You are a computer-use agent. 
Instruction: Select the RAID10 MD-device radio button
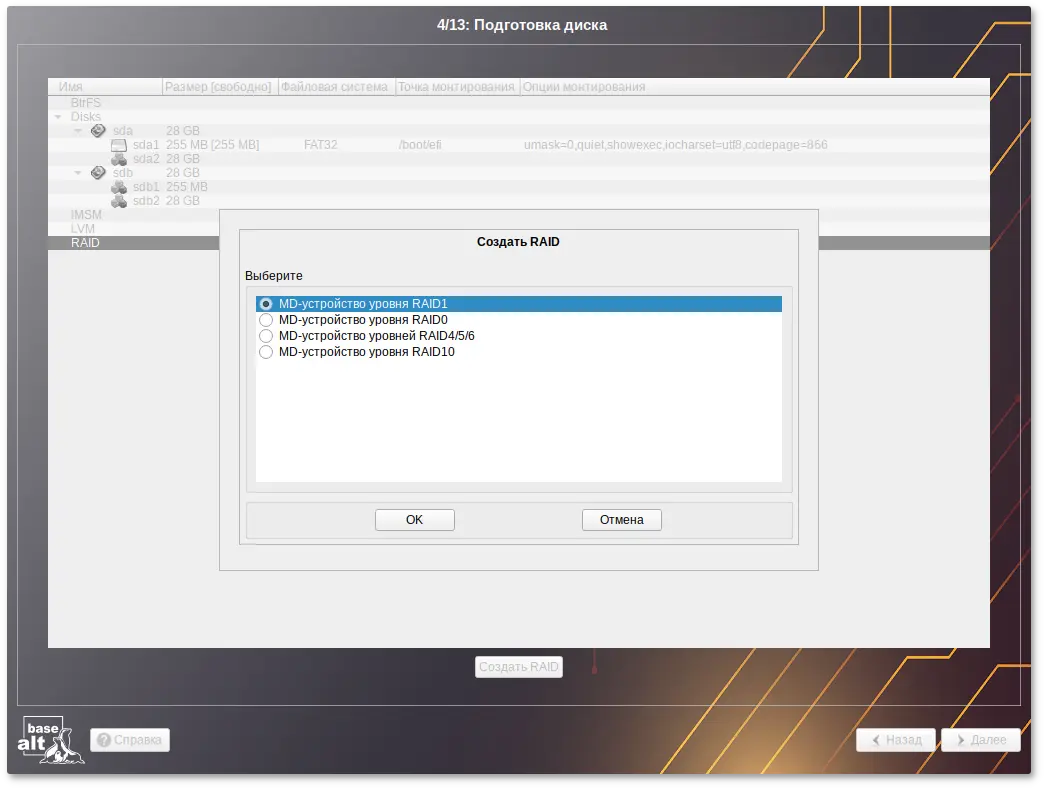266,352
